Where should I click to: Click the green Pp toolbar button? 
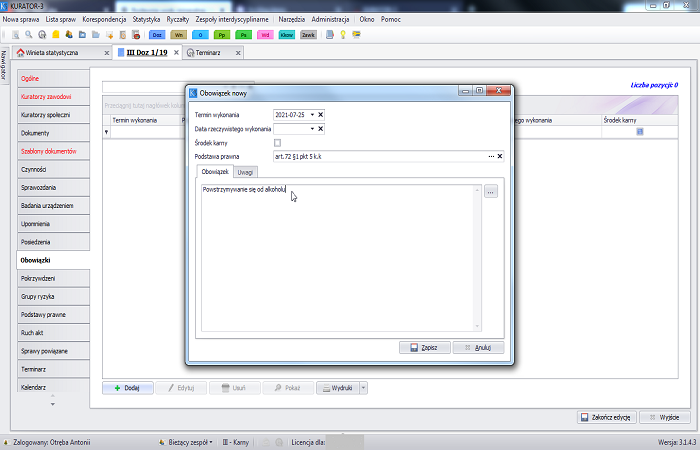pyautogui.click(x=222, y=35)
